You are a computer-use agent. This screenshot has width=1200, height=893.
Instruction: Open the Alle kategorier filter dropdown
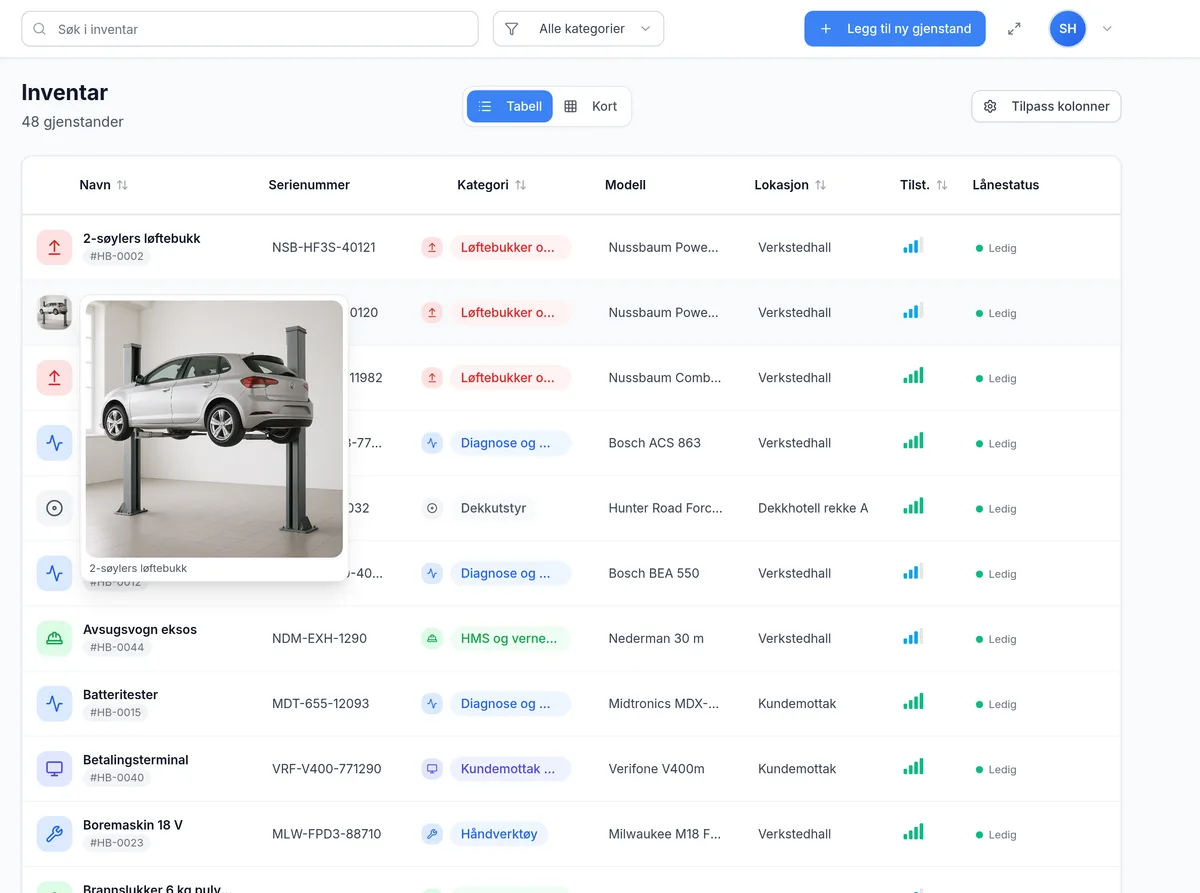click(578, 29)
